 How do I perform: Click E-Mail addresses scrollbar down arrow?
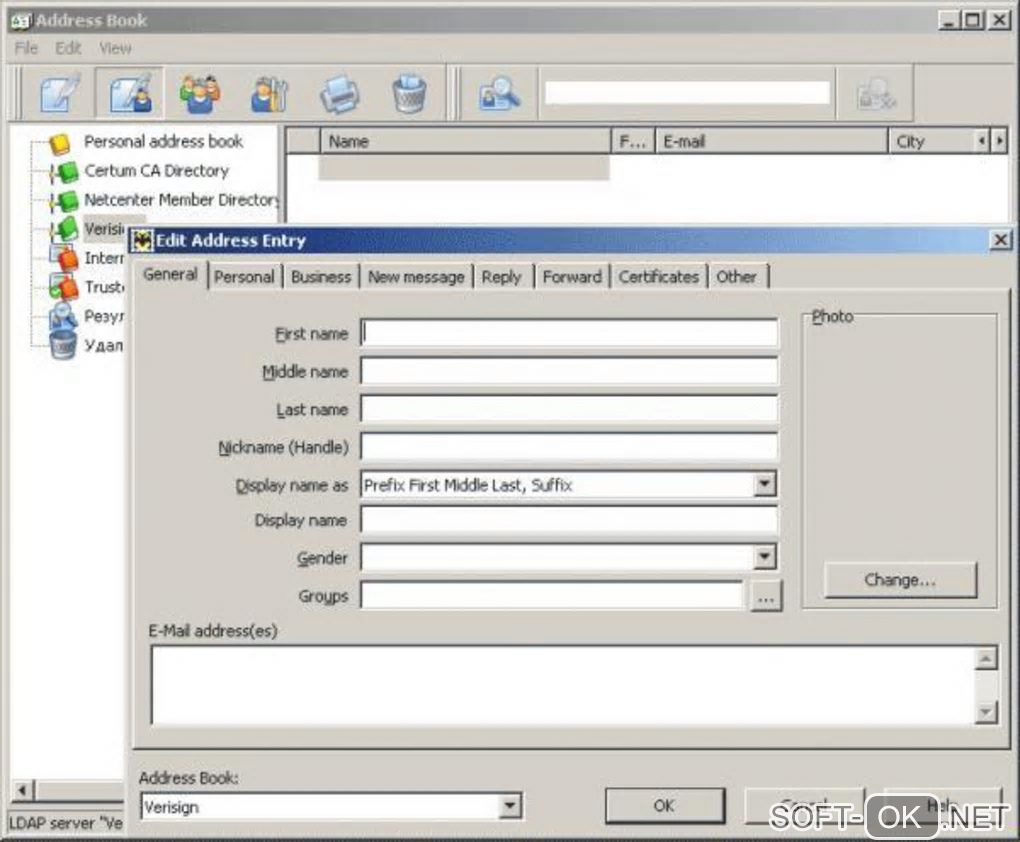coord(986,712)
